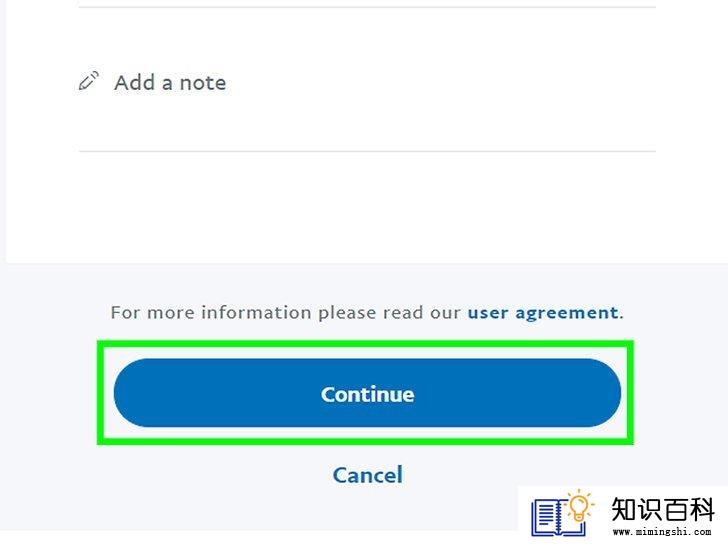Click the "Add a note" placeholder text
Viewport: 728px width, 546px height.
pyautogui.click(x=170, y=83)
